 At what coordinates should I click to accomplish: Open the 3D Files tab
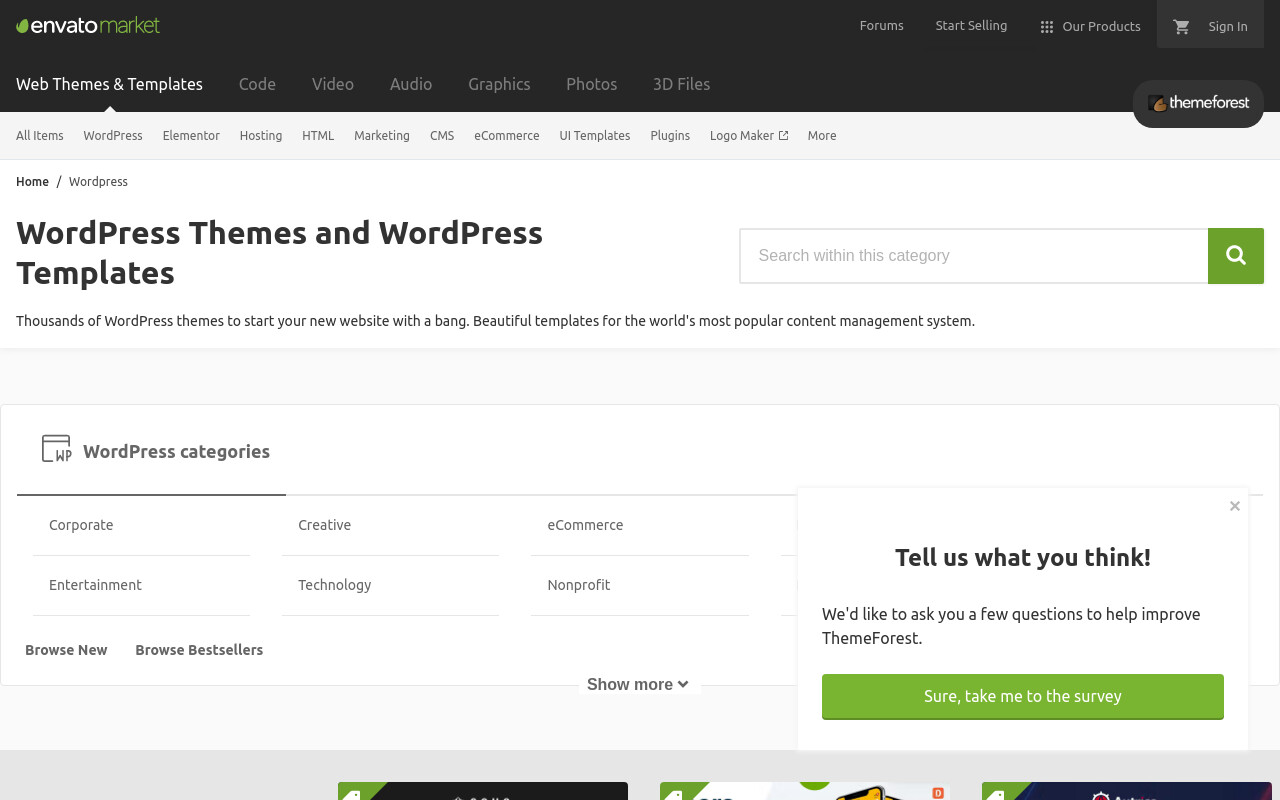click(682, 84)
